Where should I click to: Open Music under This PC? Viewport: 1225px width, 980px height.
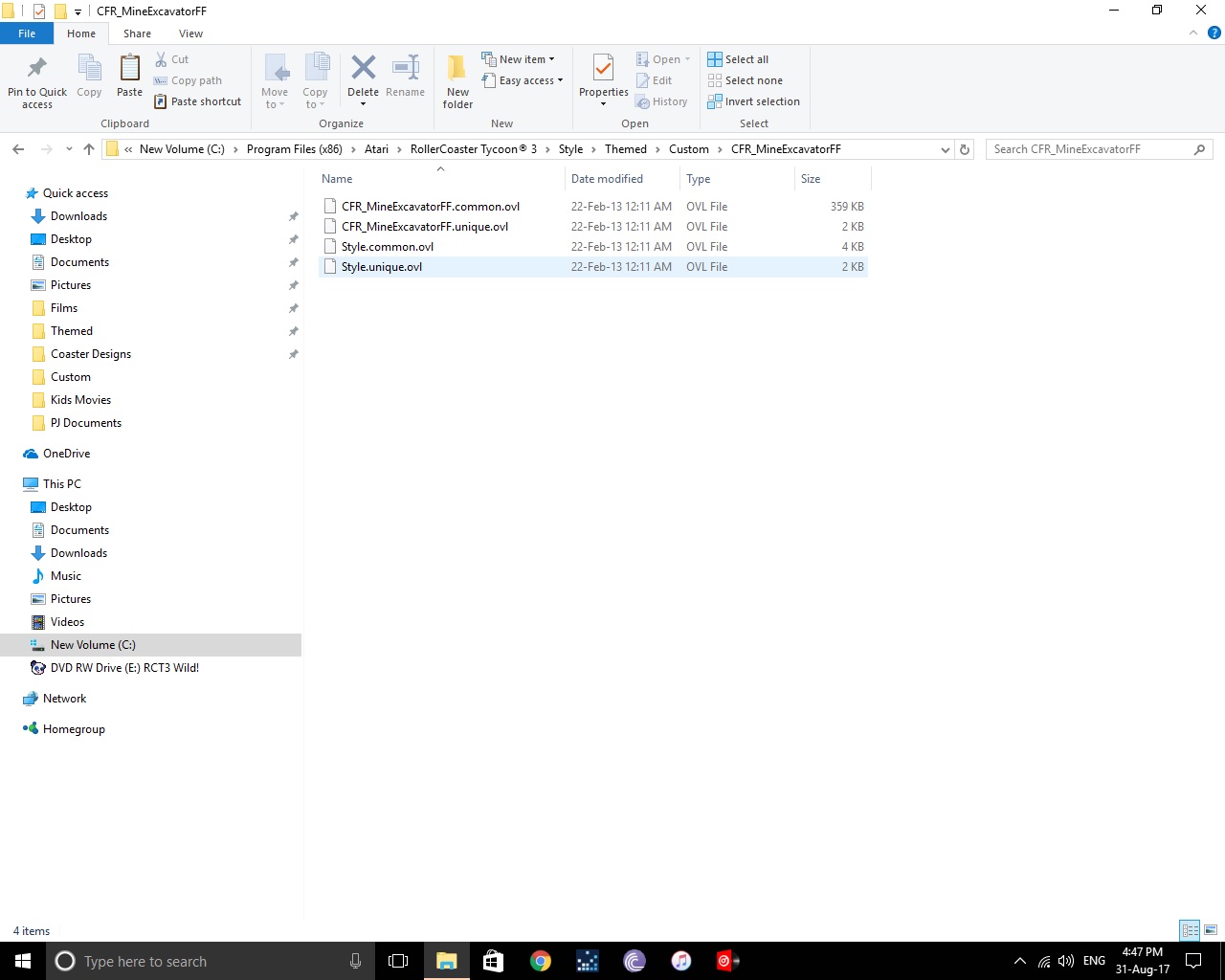(66, 576)
